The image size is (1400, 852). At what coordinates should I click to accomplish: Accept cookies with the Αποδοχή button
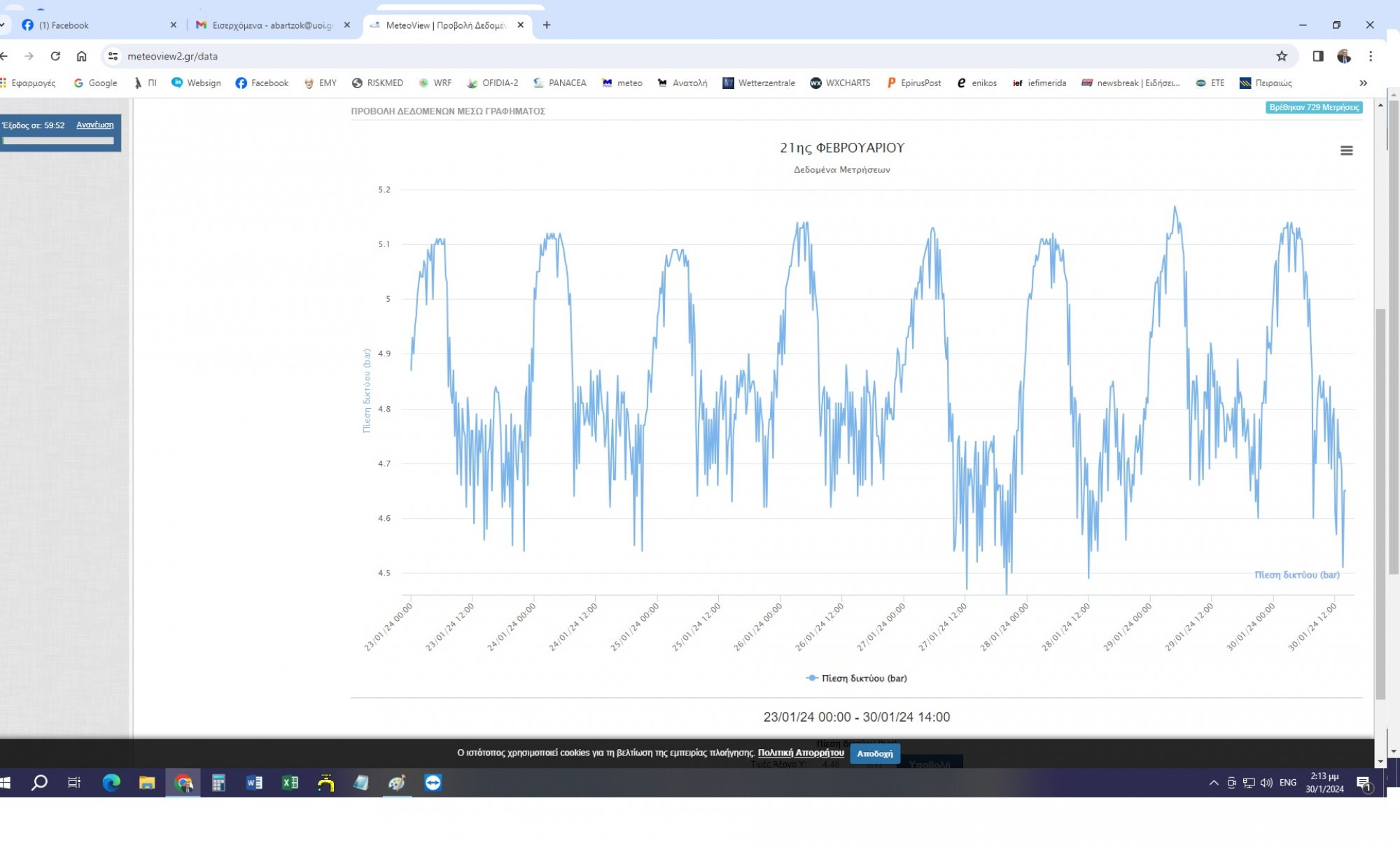tap(874, 753)
